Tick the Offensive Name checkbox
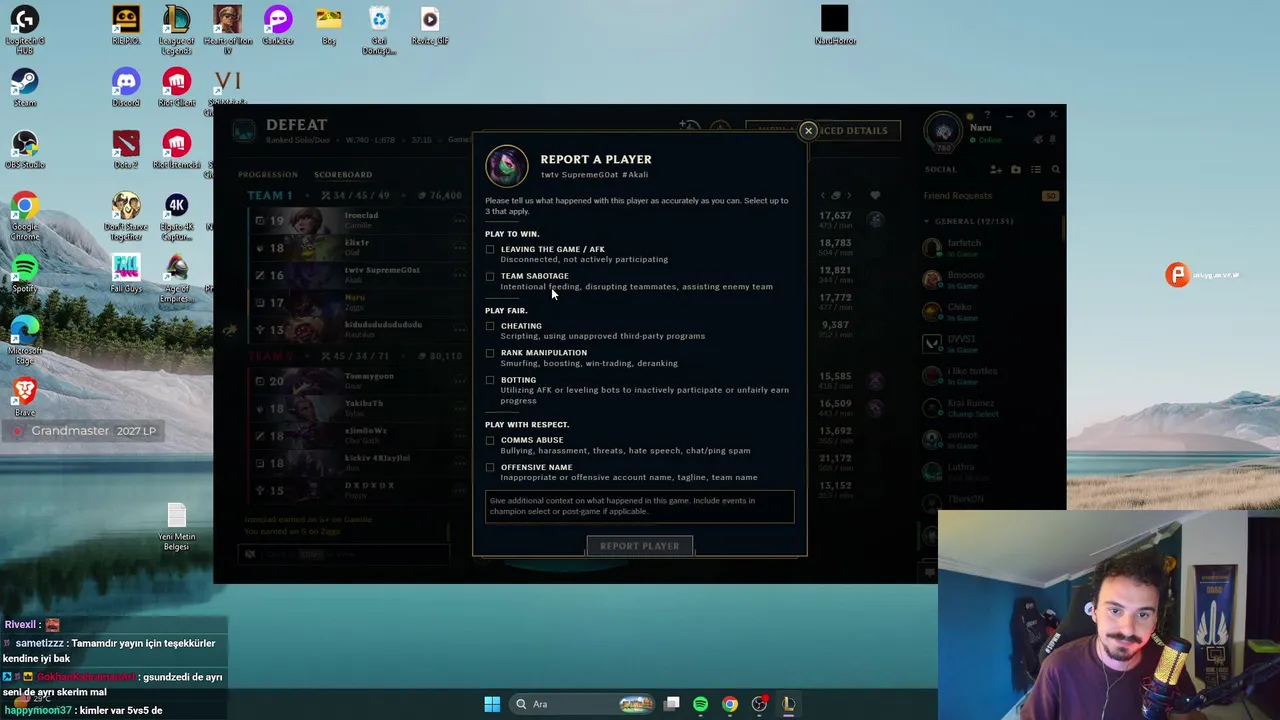The height and width of the screenshot is (720, 1280). coord(490,467)
